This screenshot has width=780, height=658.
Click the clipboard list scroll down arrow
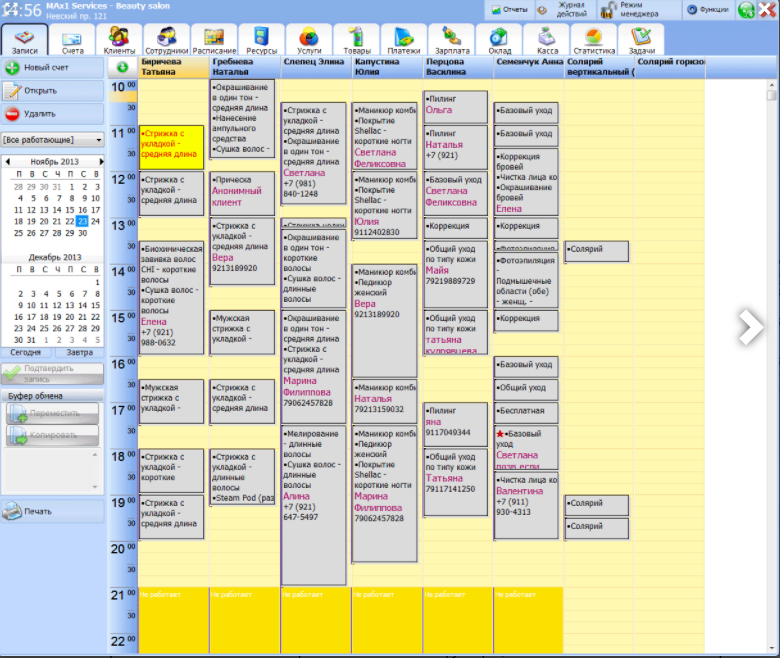click(x=95, y=487)
